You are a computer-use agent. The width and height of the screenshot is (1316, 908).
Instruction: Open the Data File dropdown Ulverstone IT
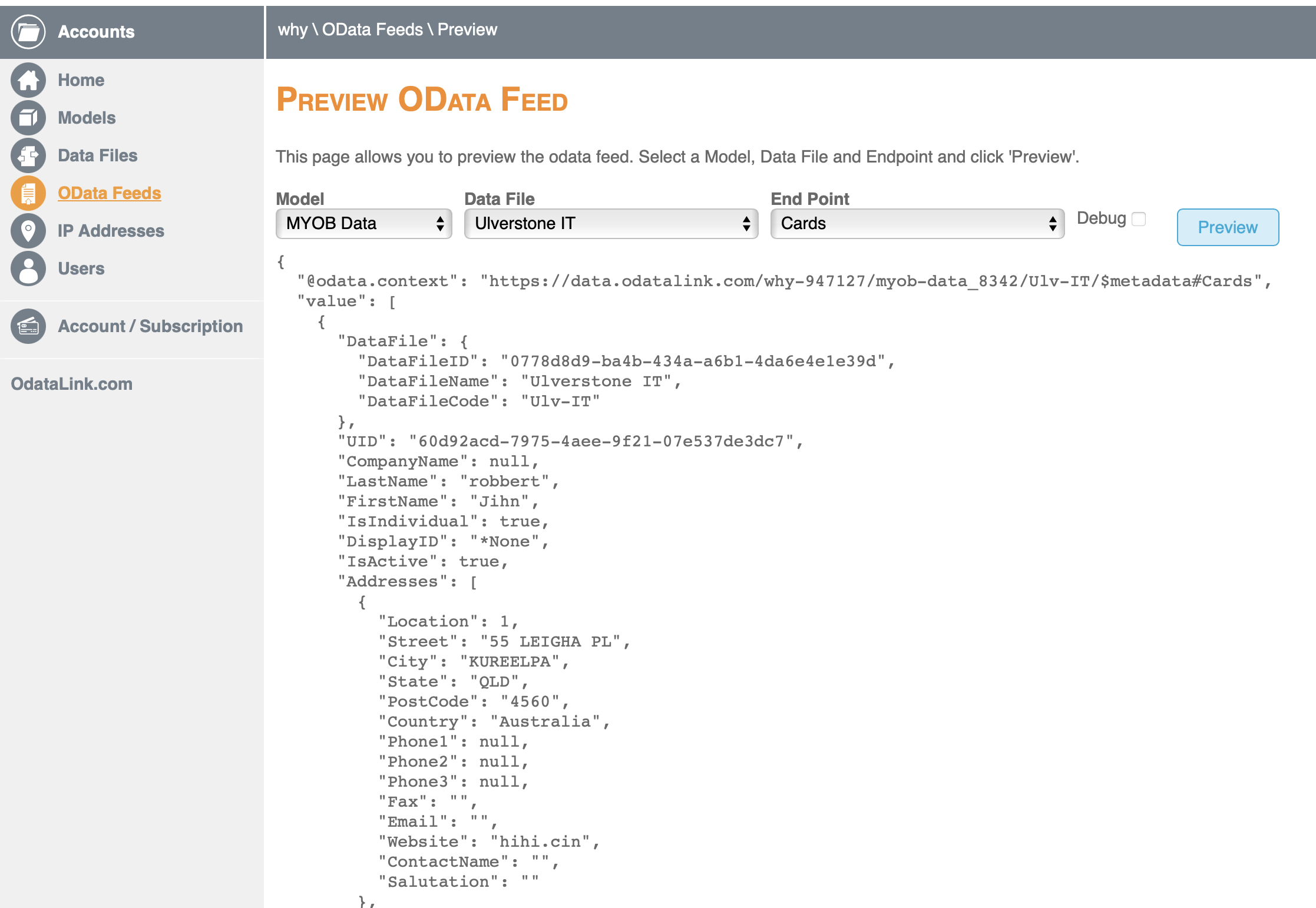point(611,224)
